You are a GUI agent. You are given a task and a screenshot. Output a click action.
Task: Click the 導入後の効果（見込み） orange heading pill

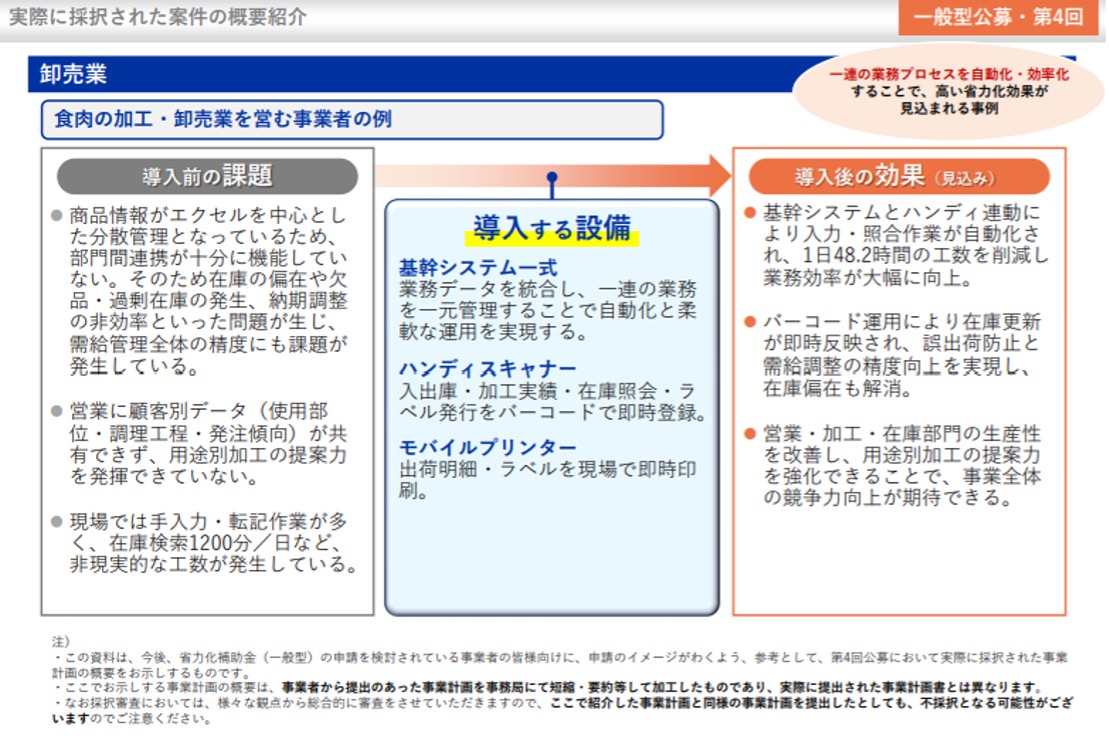(x=898, y=175)
